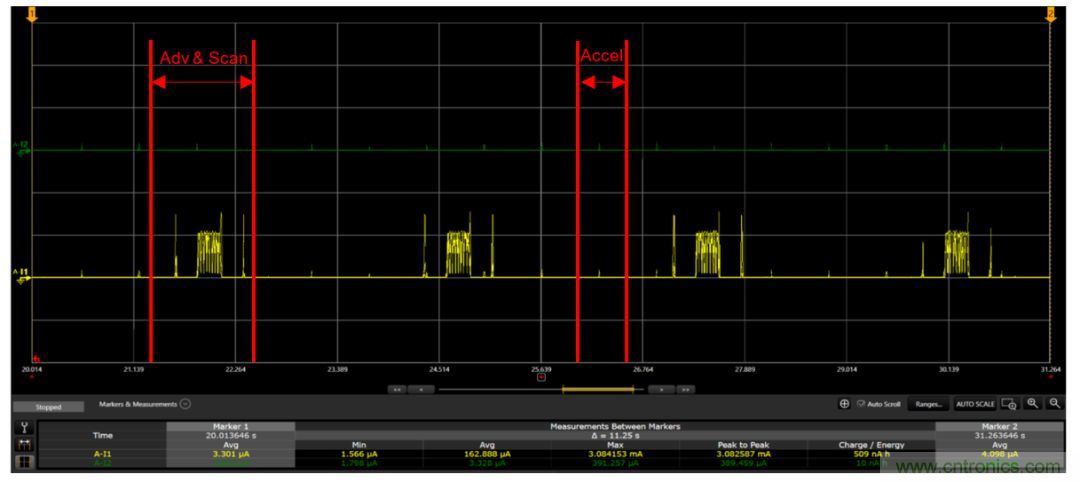Click the crosshair center icon beside Auto Scroll

point(844,404)
